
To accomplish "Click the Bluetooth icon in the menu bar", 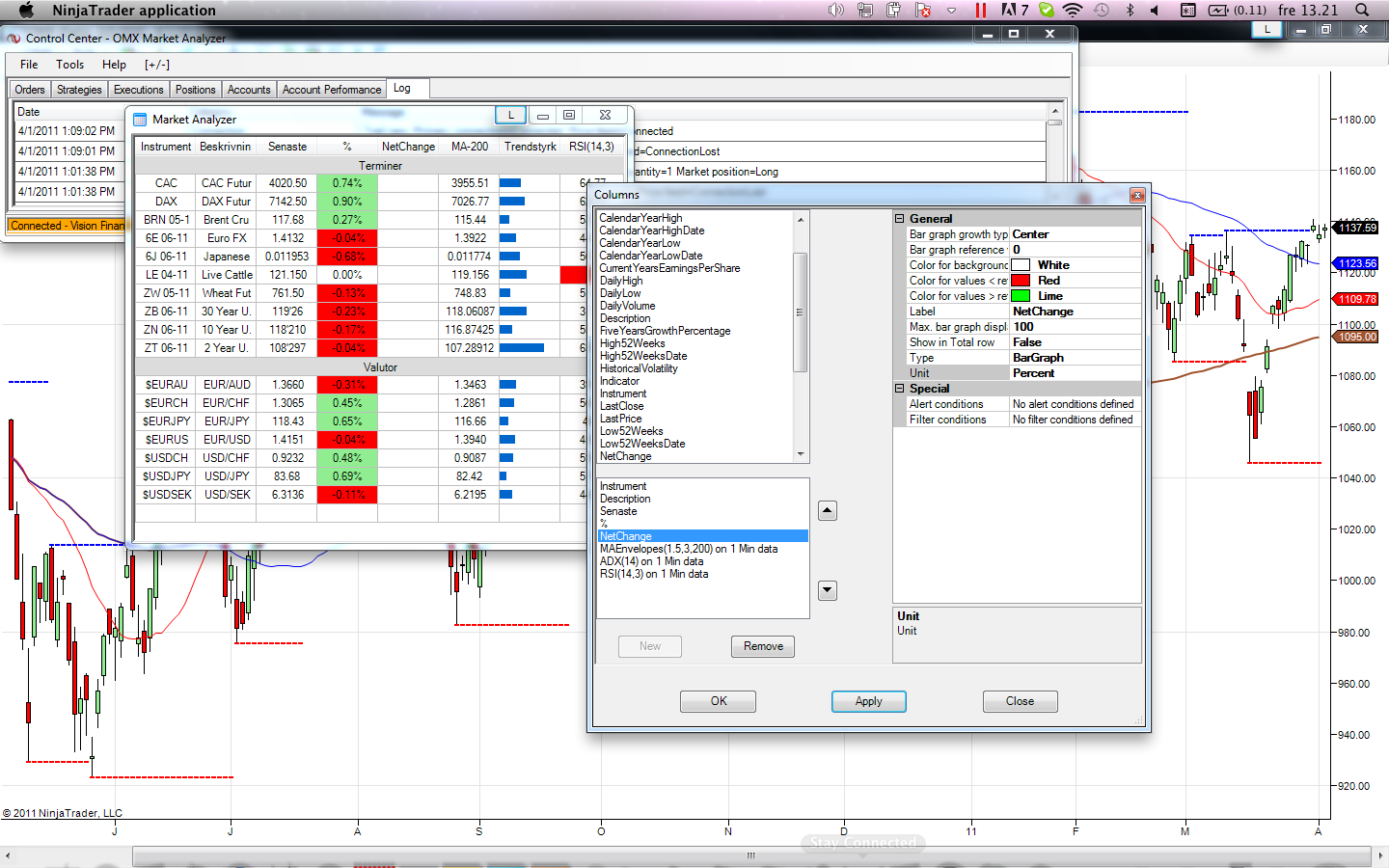I will tap(1130, 10).
